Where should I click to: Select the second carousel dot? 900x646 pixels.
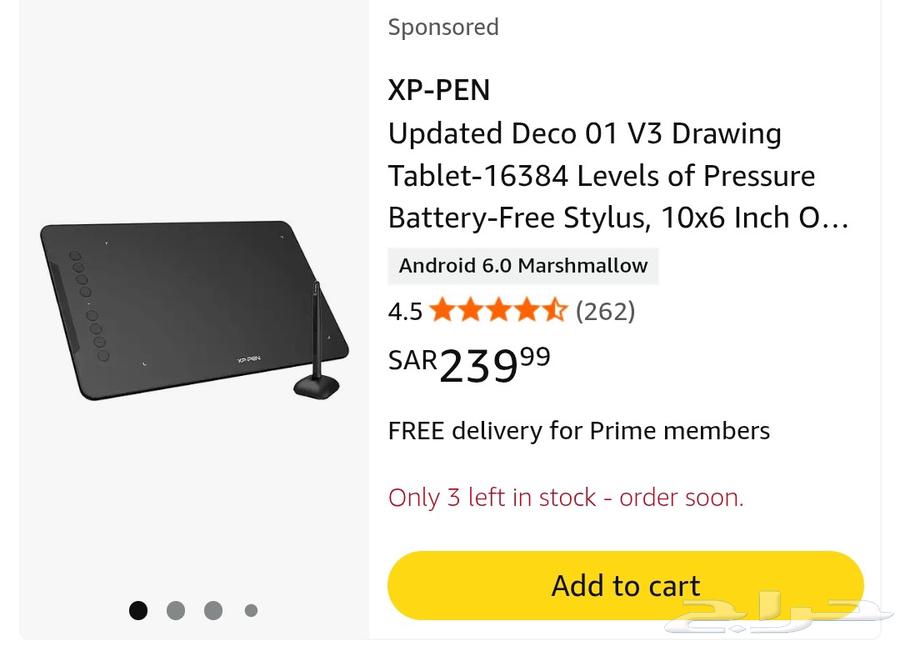coord(176,610)
